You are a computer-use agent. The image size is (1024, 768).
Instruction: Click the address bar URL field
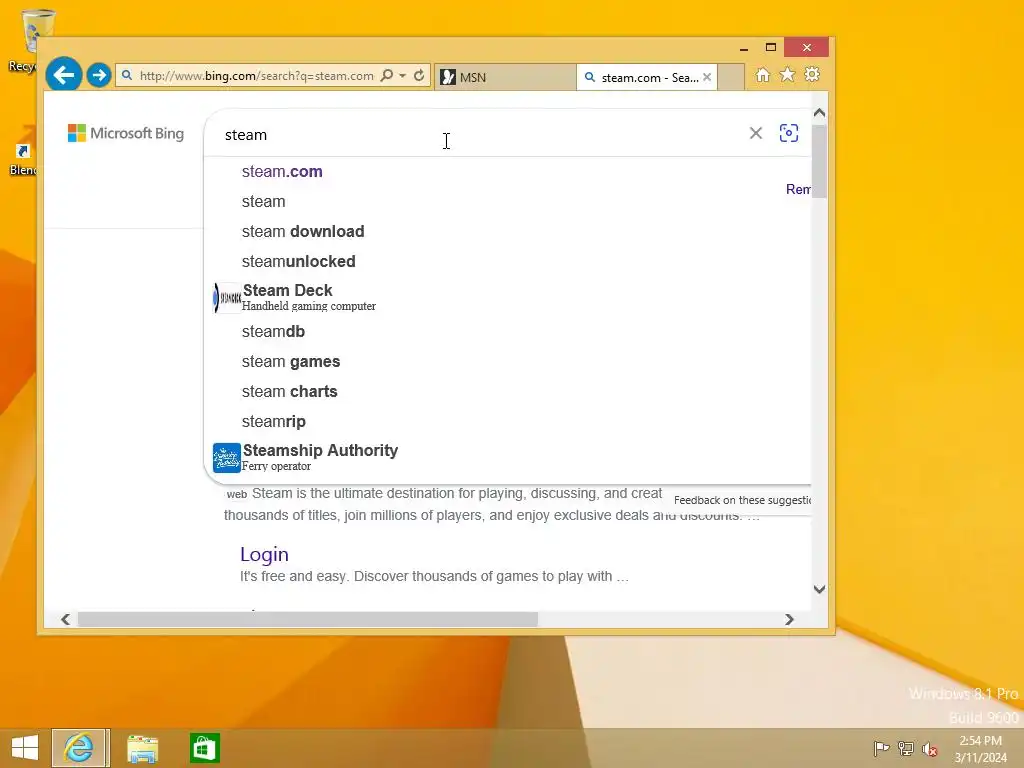click(x=257, y=76)
